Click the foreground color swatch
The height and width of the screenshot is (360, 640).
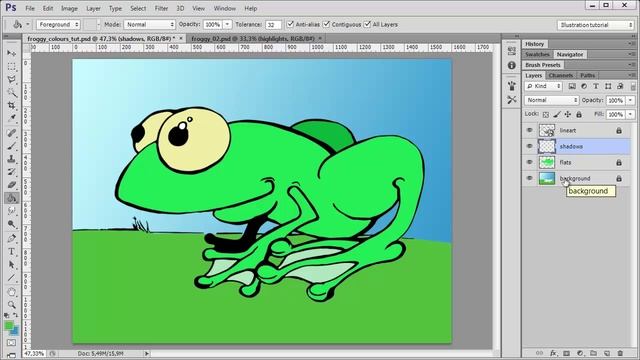(9, 326)
